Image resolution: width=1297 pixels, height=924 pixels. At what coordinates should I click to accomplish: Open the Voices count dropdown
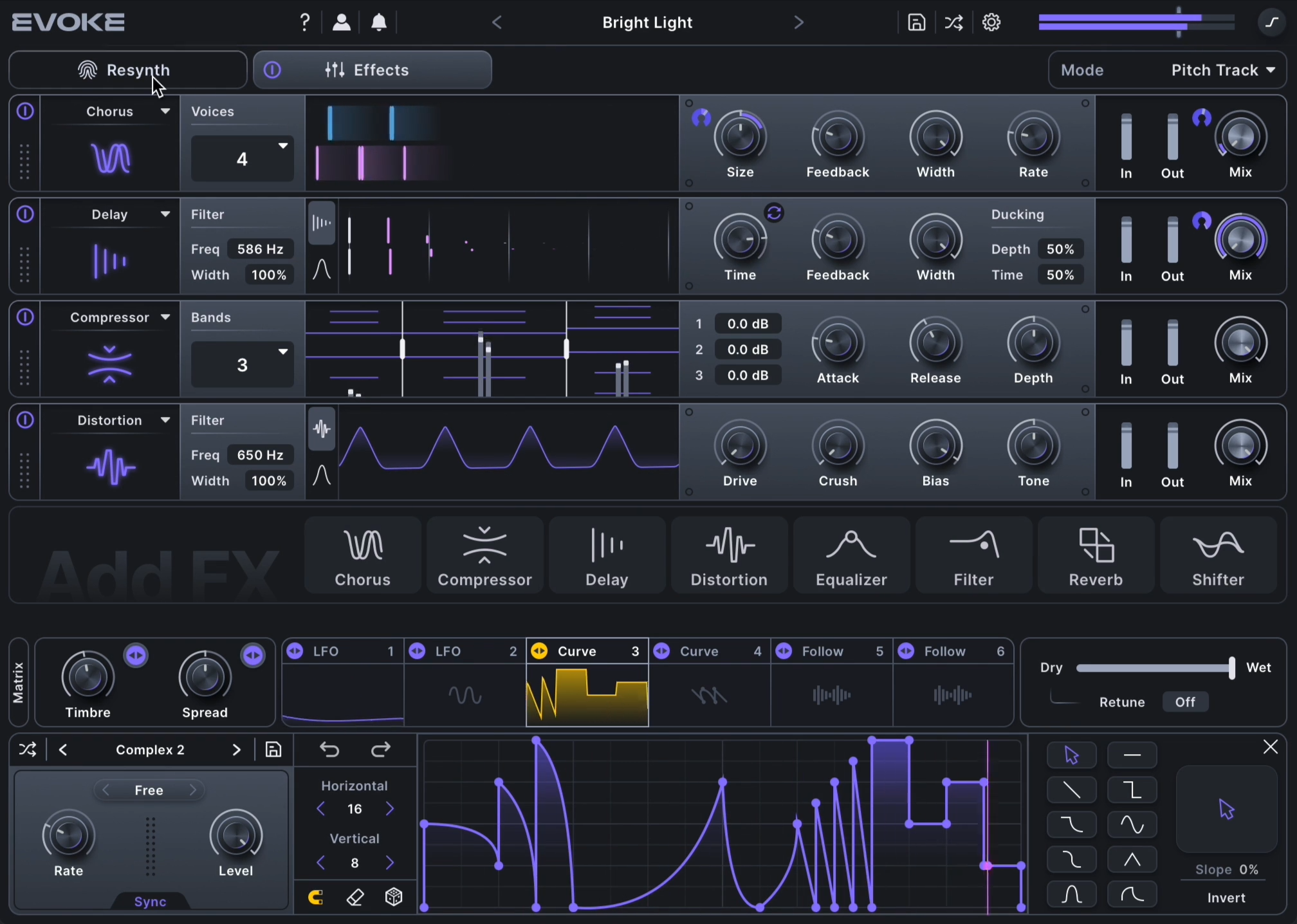[242, 158]
